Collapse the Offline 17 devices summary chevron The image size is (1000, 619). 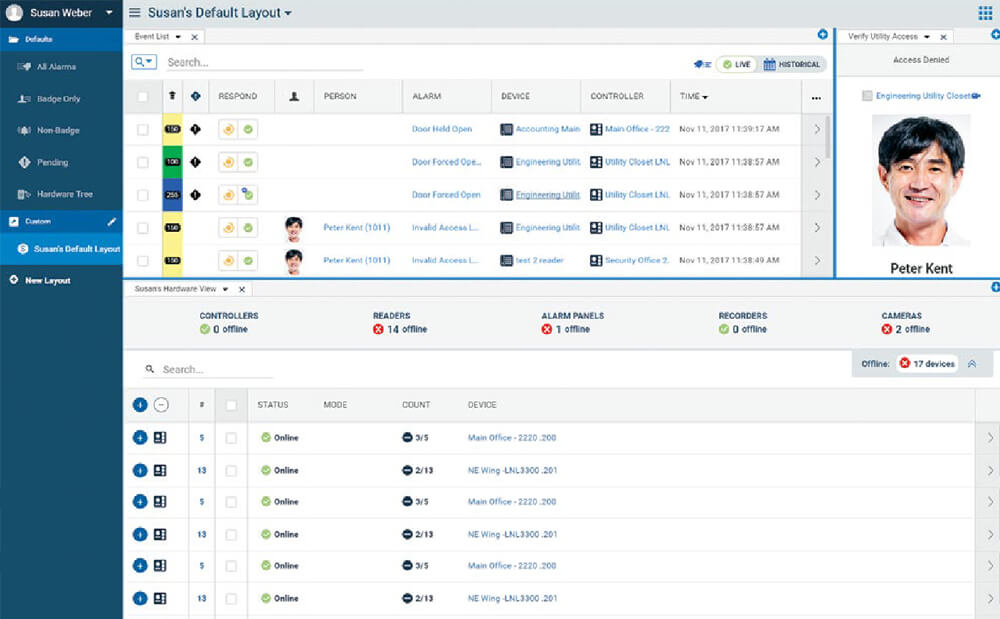tap(971, 364)
